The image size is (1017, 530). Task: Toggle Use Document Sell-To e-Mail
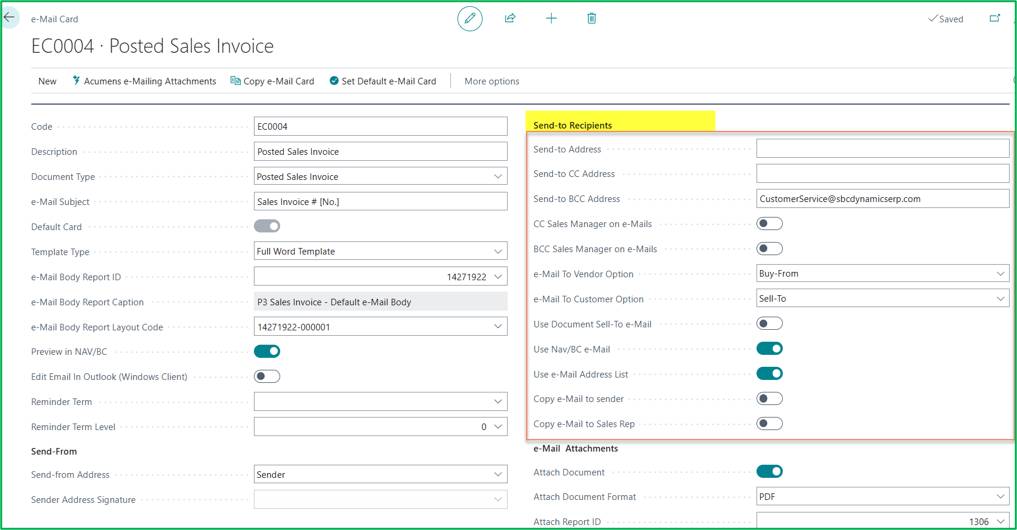click(769, 323)
